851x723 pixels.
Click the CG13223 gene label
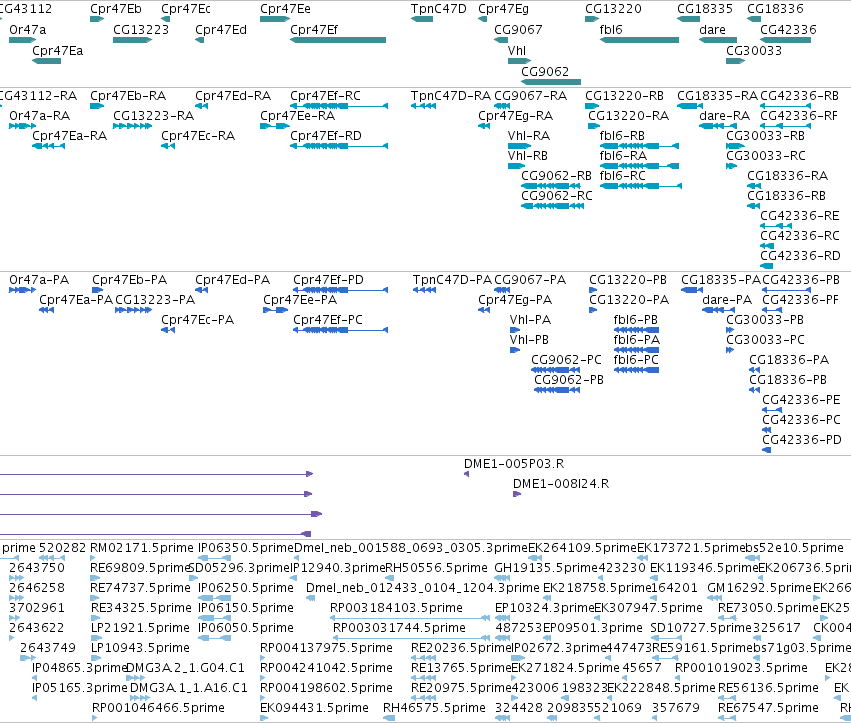(x=141, y=30)
